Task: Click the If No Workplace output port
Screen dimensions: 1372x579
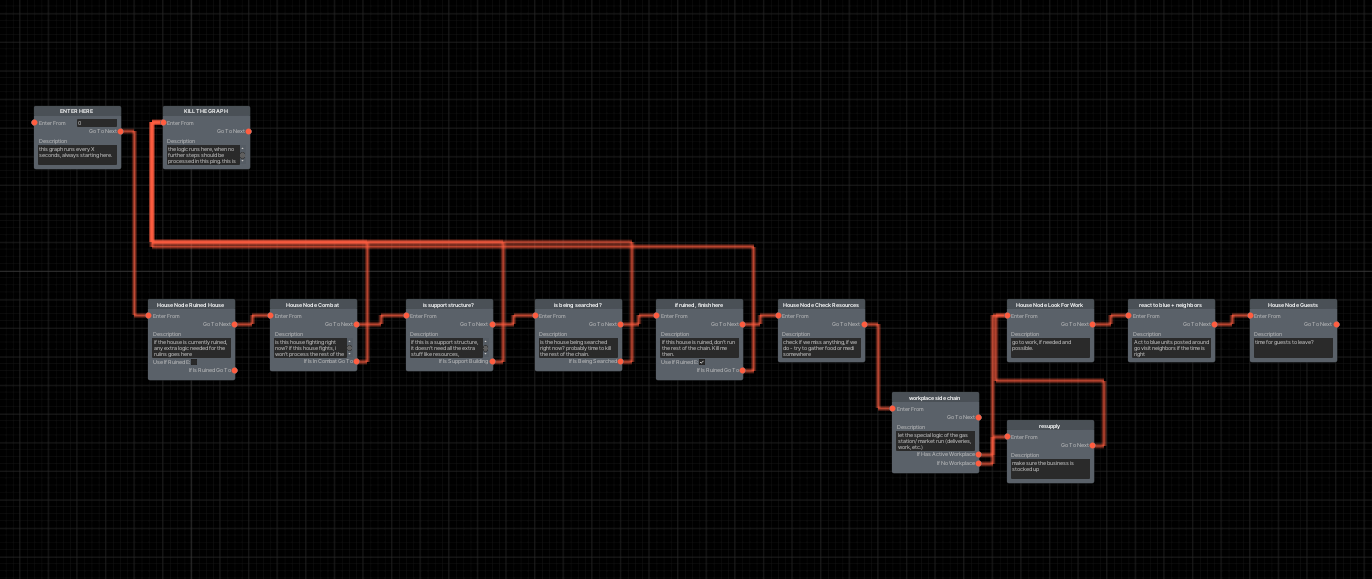Action: (x=979, y=463)
